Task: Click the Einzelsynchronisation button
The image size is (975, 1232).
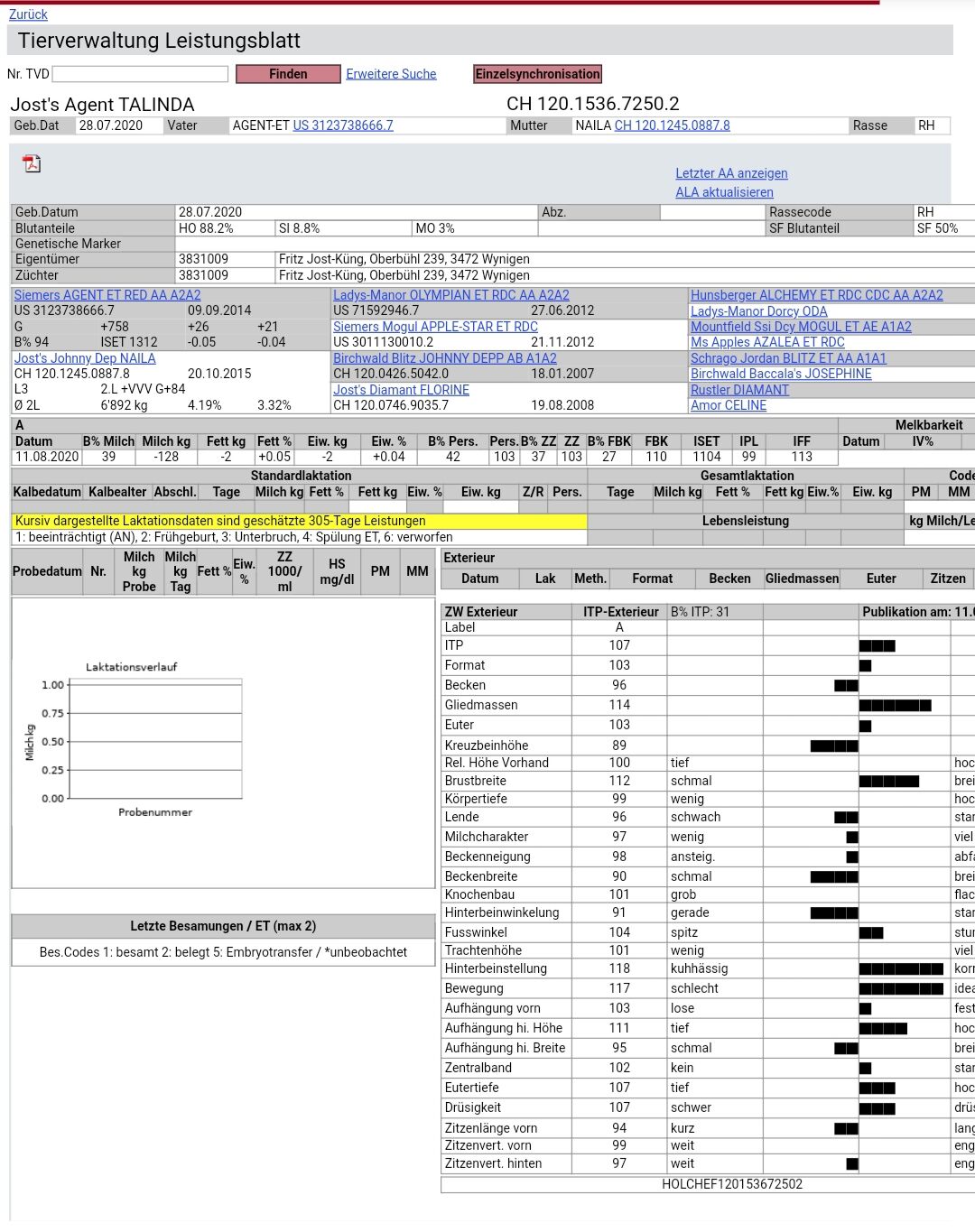Action: [x=537, y=74]
